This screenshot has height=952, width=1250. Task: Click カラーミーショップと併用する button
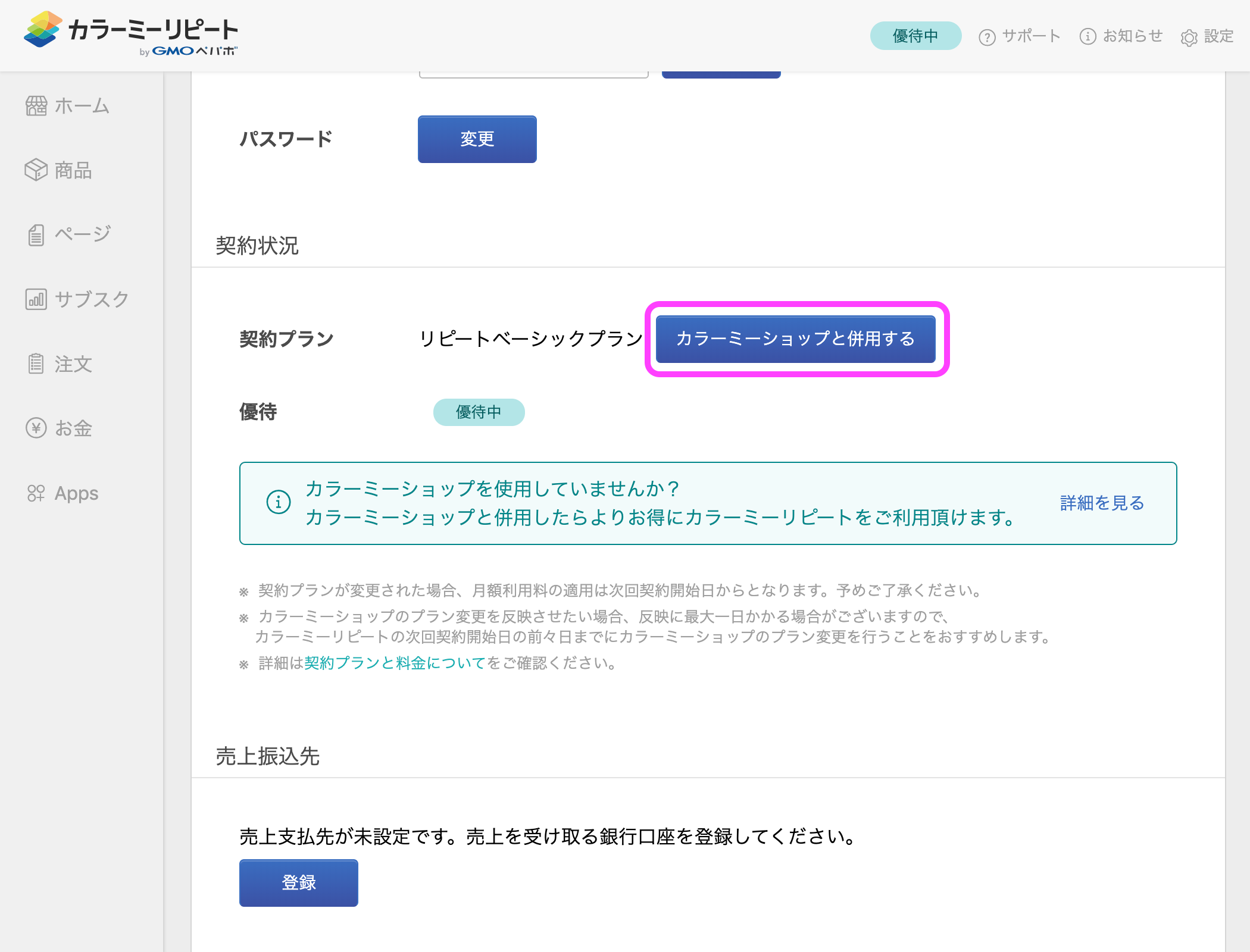click(795, 339)
